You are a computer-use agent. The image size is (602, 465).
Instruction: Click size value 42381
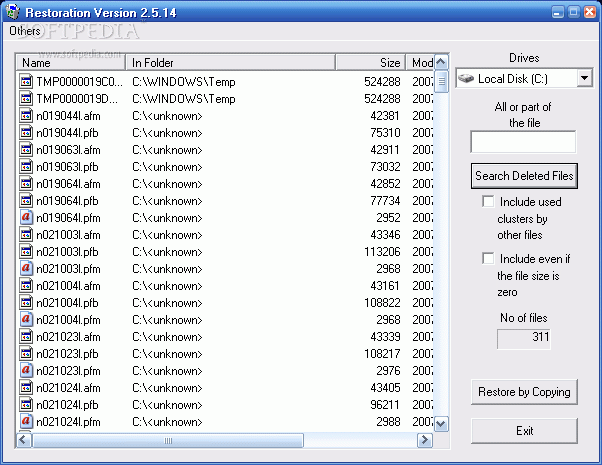pos(385,116)
